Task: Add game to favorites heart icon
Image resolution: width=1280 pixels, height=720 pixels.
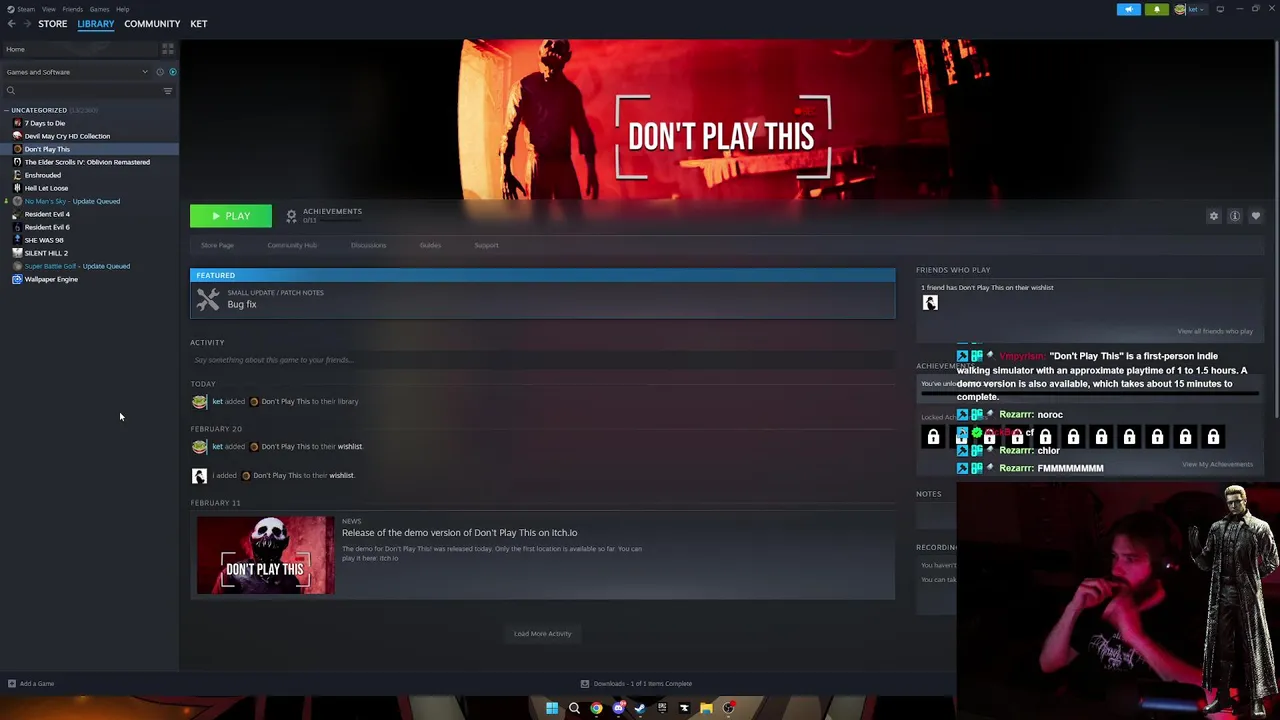Action: click(1256, 216)
